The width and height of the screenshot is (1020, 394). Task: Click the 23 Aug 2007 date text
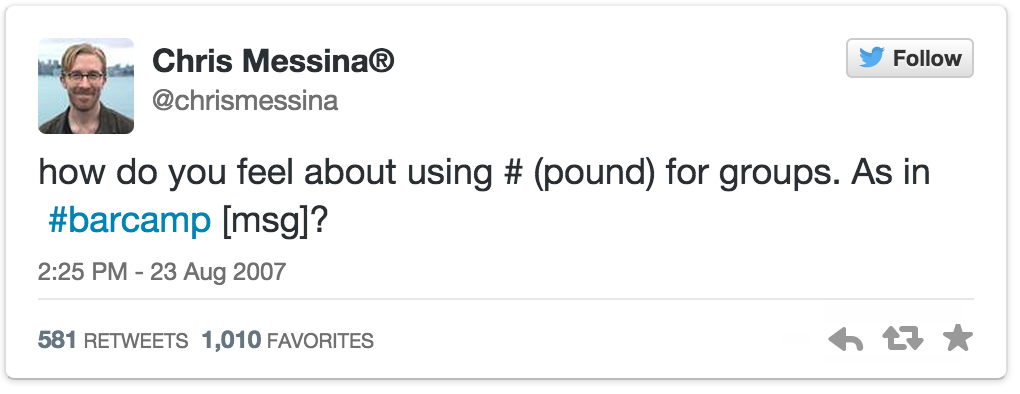pyautogui.click(x=218, y=270)
